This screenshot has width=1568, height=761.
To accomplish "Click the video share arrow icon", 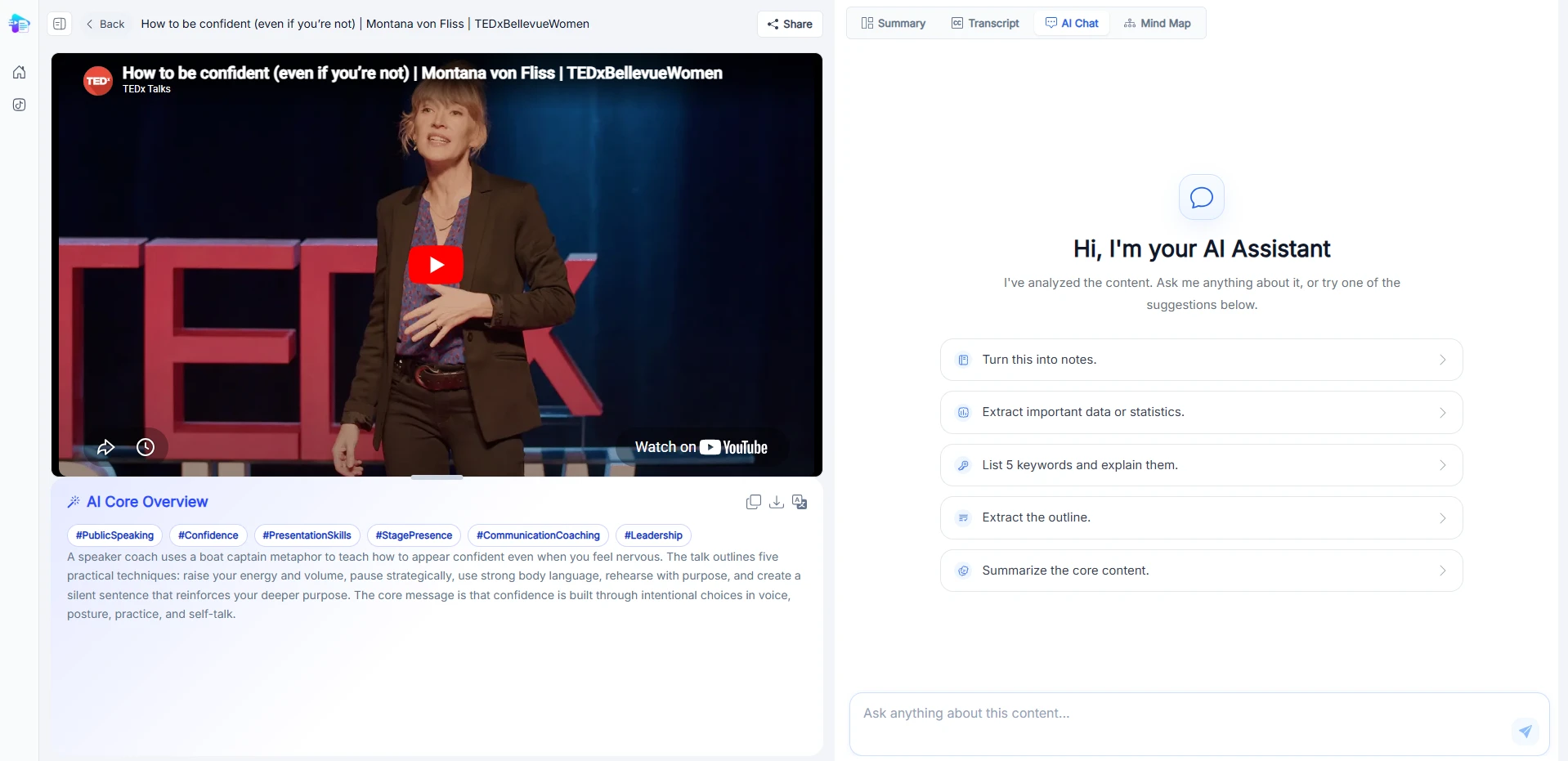I will (106, 447).
